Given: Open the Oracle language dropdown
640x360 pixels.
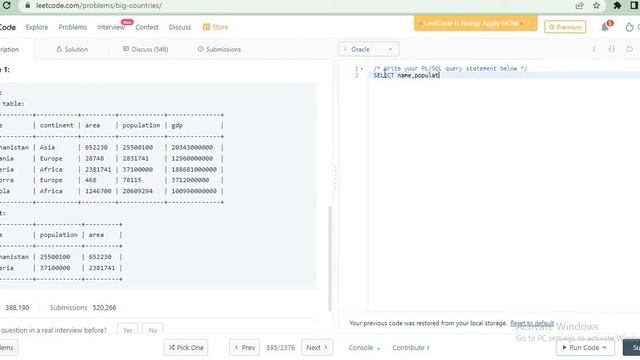Looking at the screenshot, I should tap(369, 49).
